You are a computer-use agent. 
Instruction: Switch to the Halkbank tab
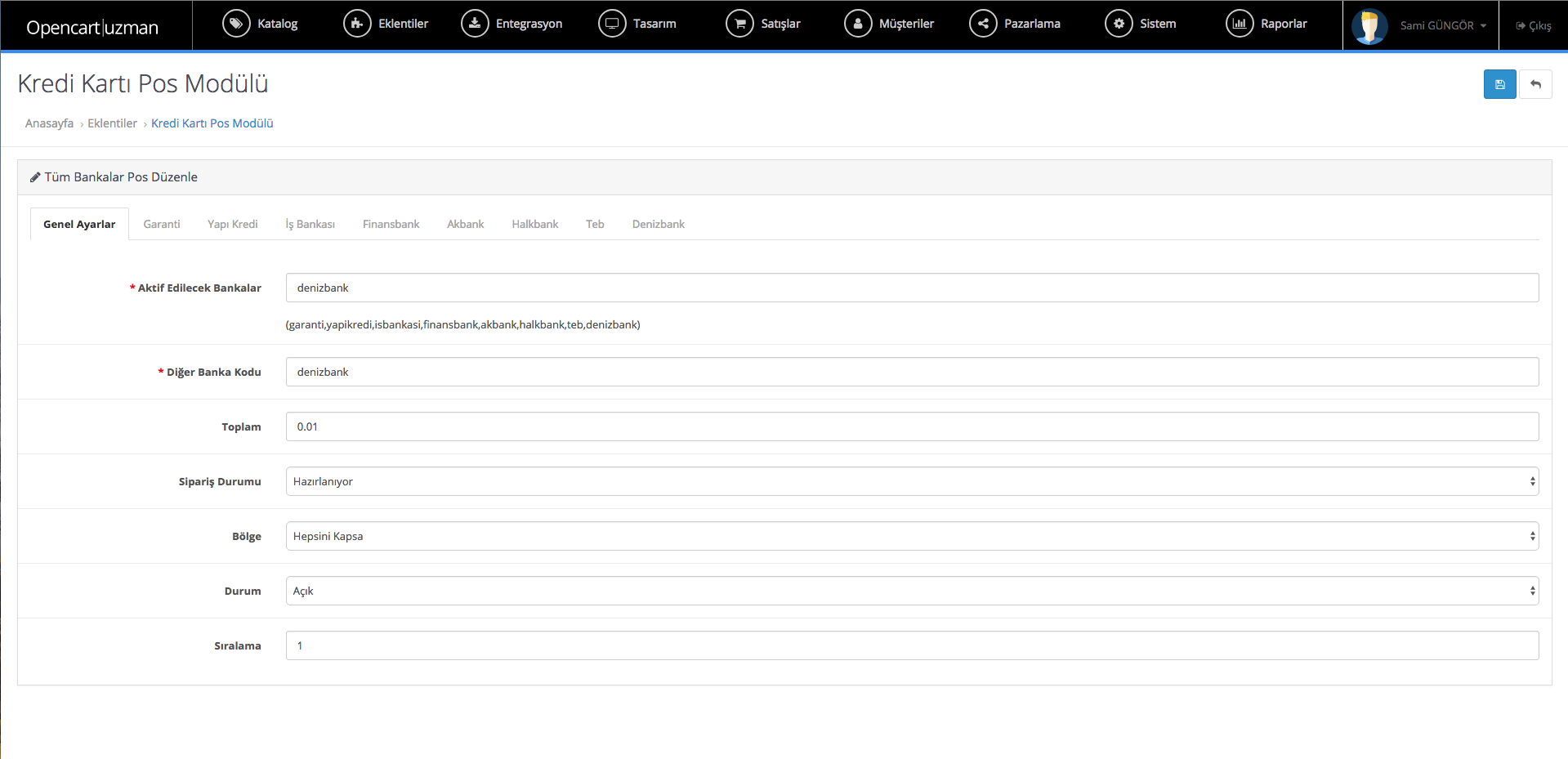(x=535, y=224)
